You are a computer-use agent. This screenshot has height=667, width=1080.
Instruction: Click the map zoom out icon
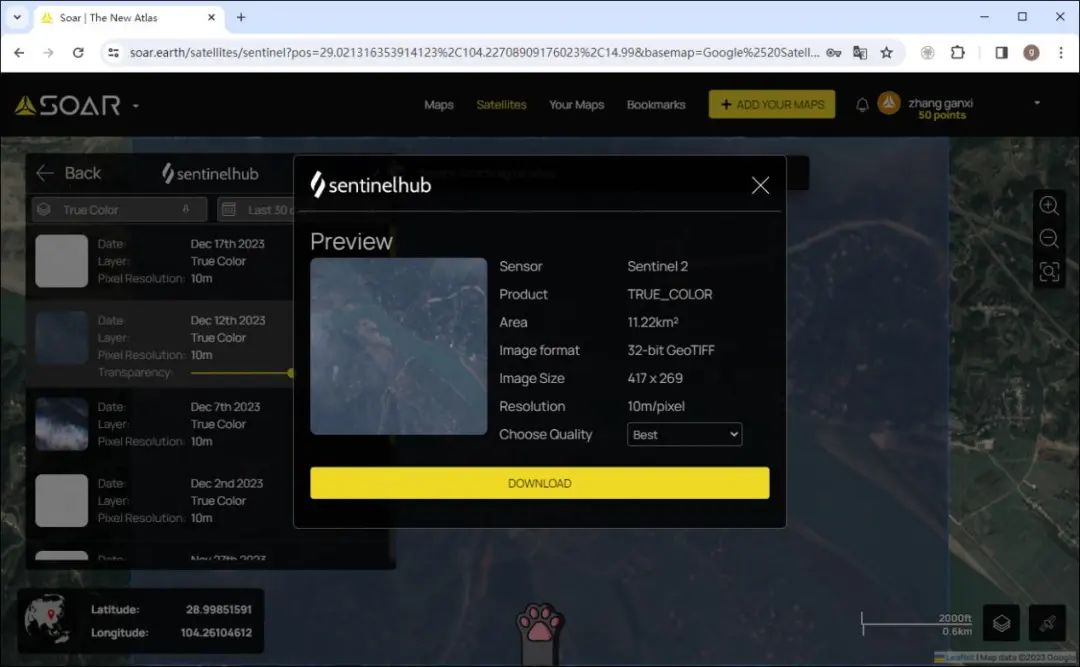click(x=1048, y=238)
